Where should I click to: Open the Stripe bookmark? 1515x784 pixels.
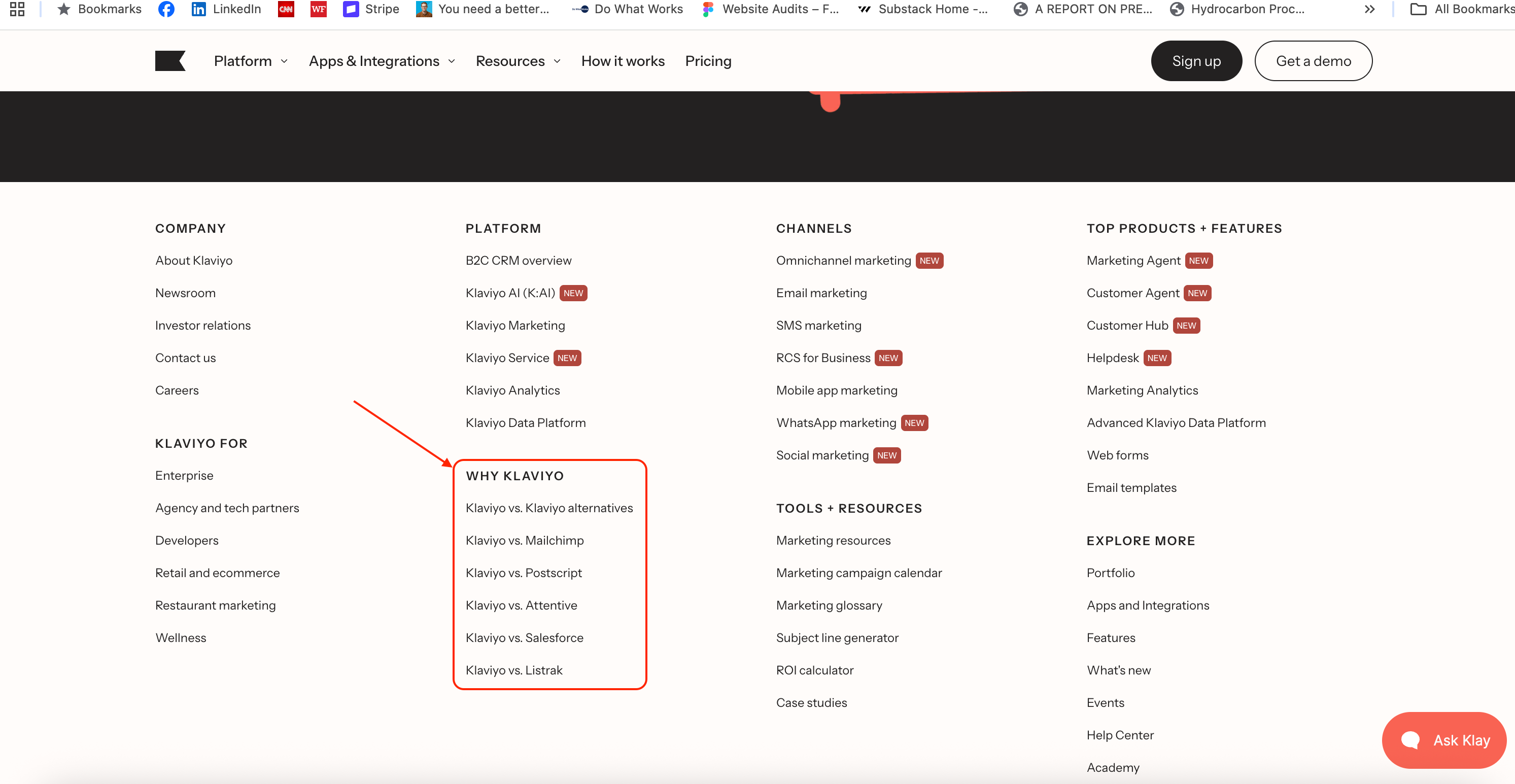371,9
